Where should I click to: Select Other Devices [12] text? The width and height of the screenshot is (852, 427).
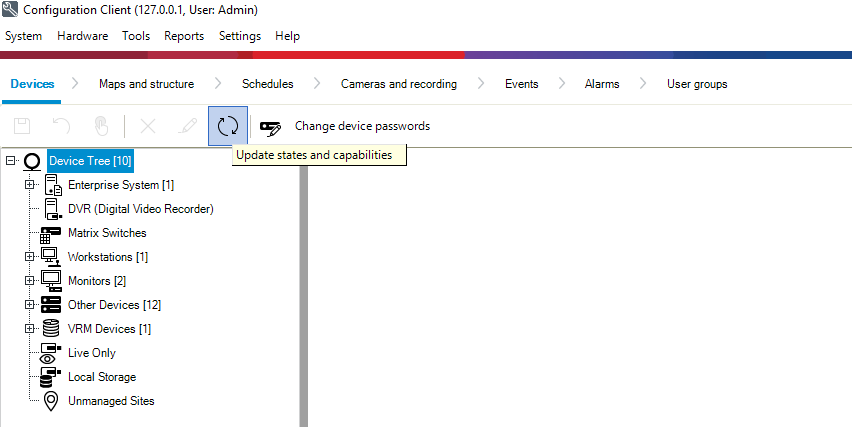(x=114, y=304)
